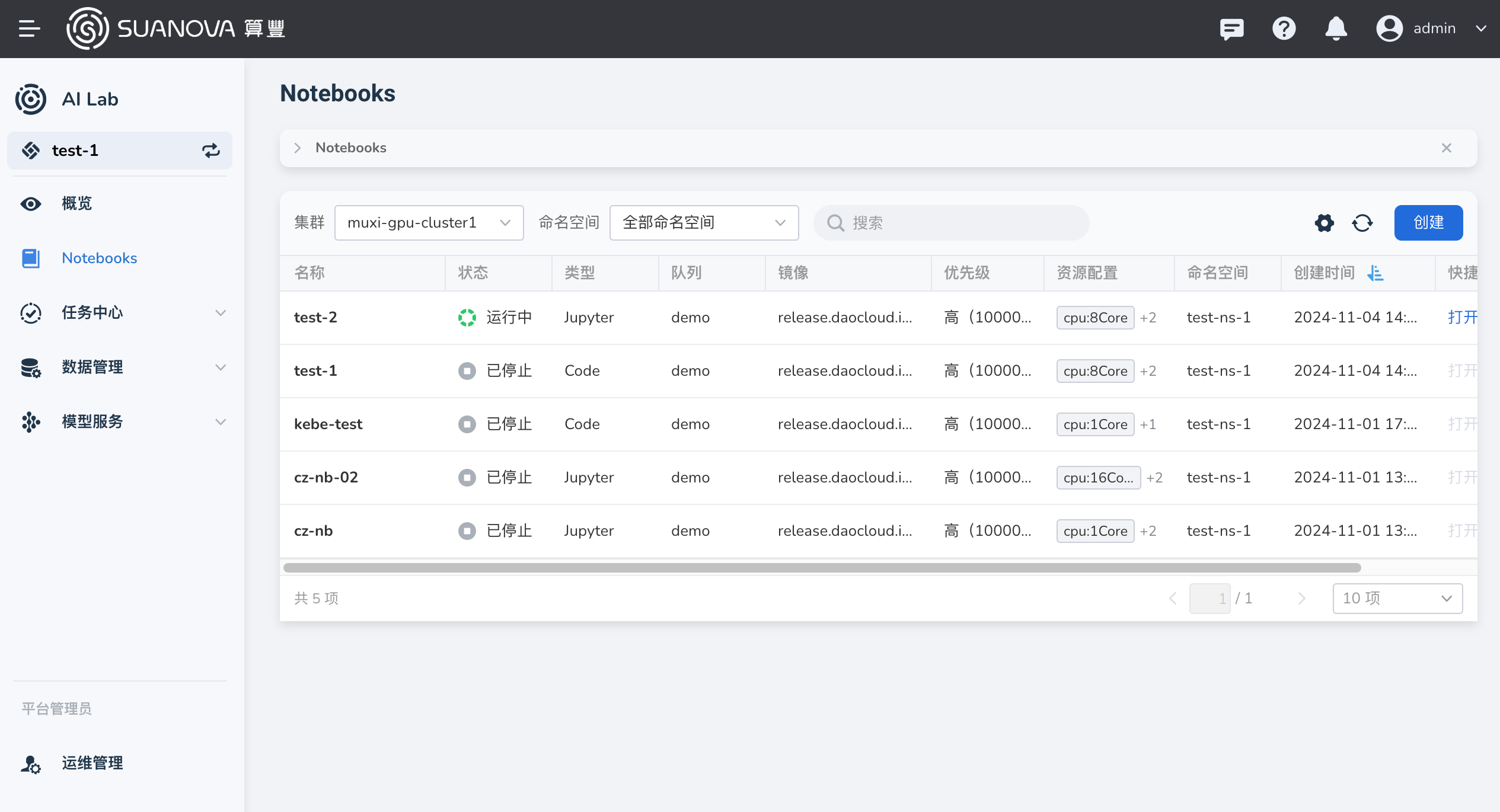
Task: Click the 优先级 column header
Action: coord(966,273)
